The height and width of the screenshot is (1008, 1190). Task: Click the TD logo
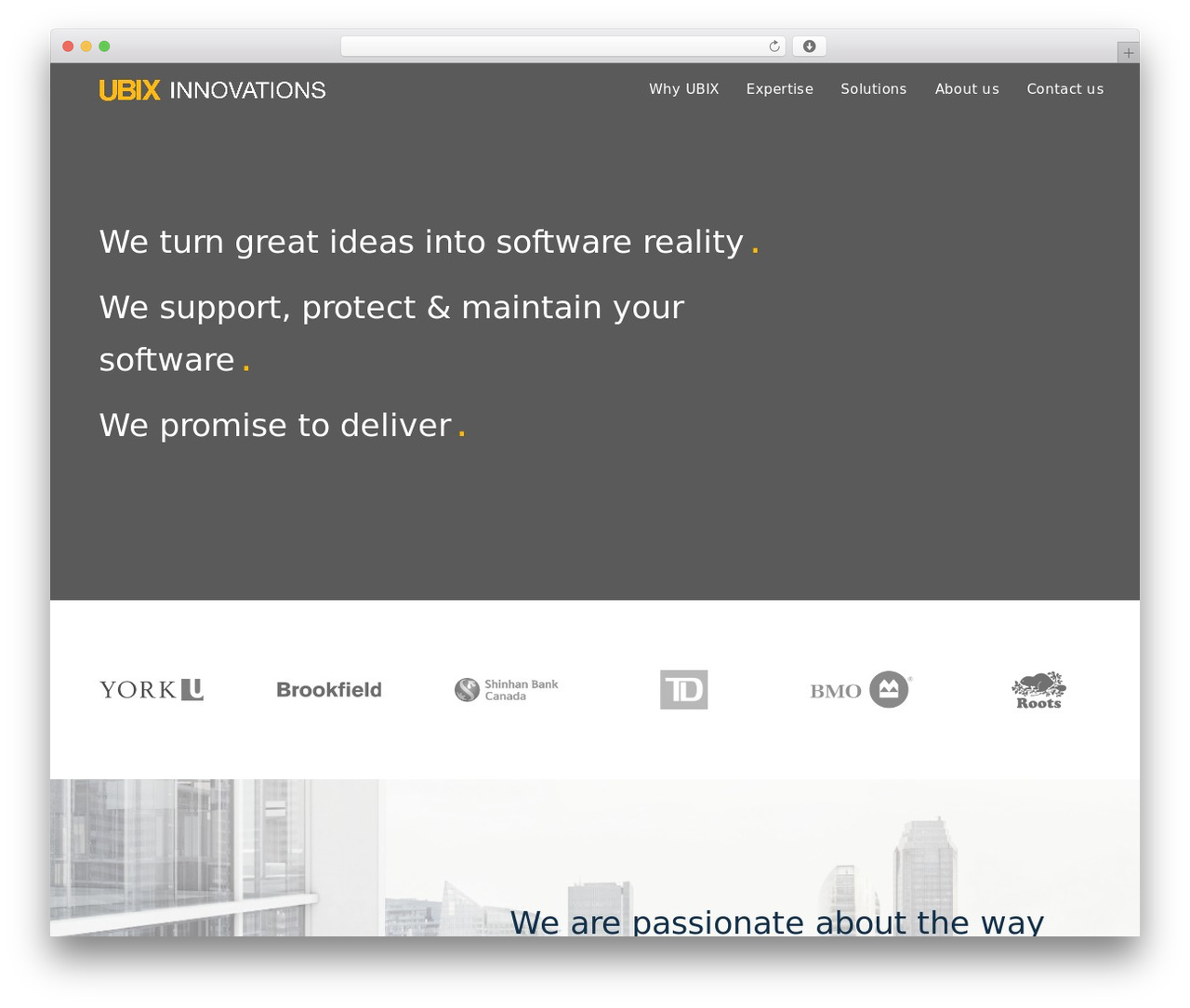click(684, 690)
